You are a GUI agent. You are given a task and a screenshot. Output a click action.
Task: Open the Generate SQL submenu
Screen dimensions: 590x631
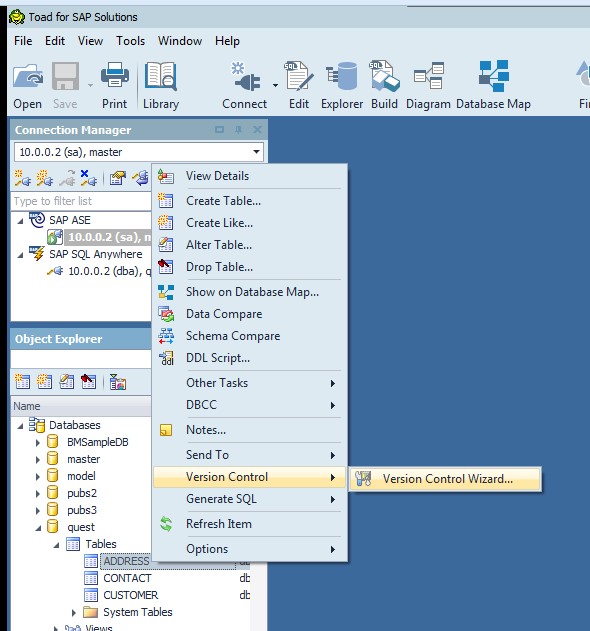click(250, 499)
